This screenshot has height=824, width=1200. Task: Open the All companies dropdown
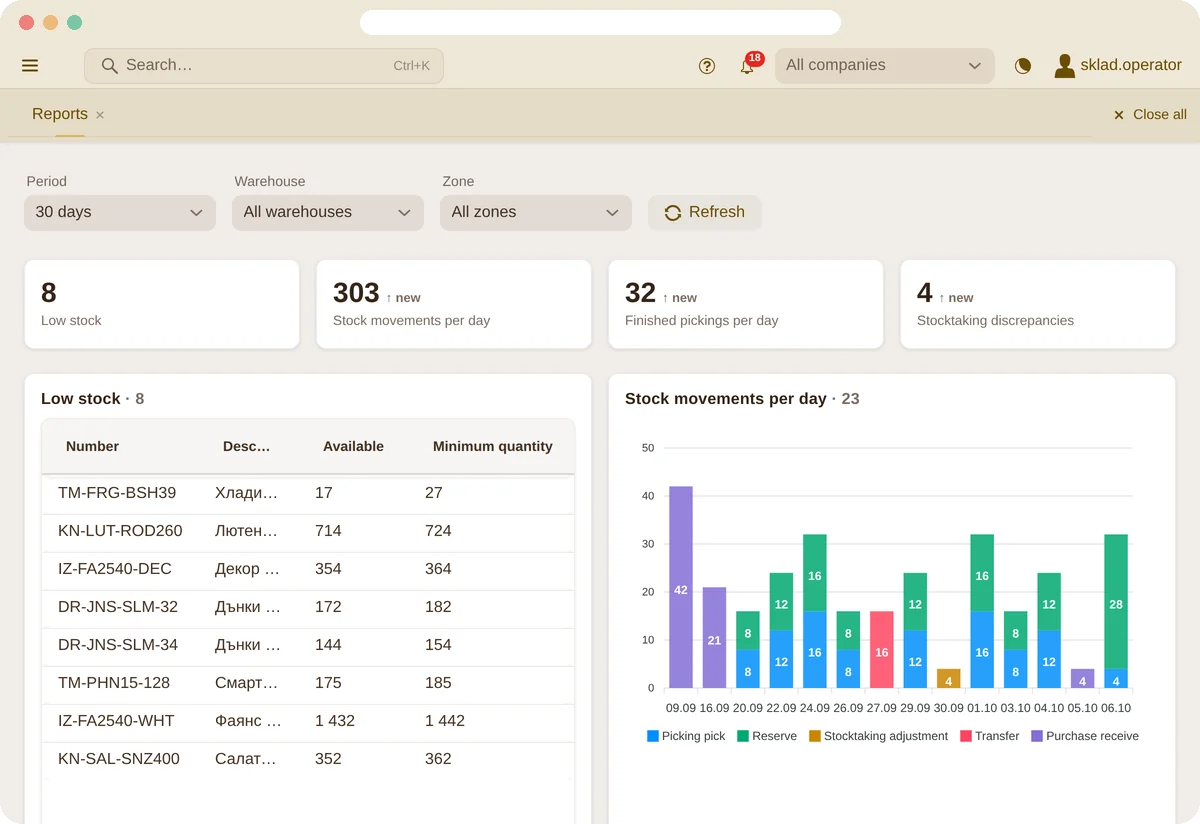pos(885,66)
